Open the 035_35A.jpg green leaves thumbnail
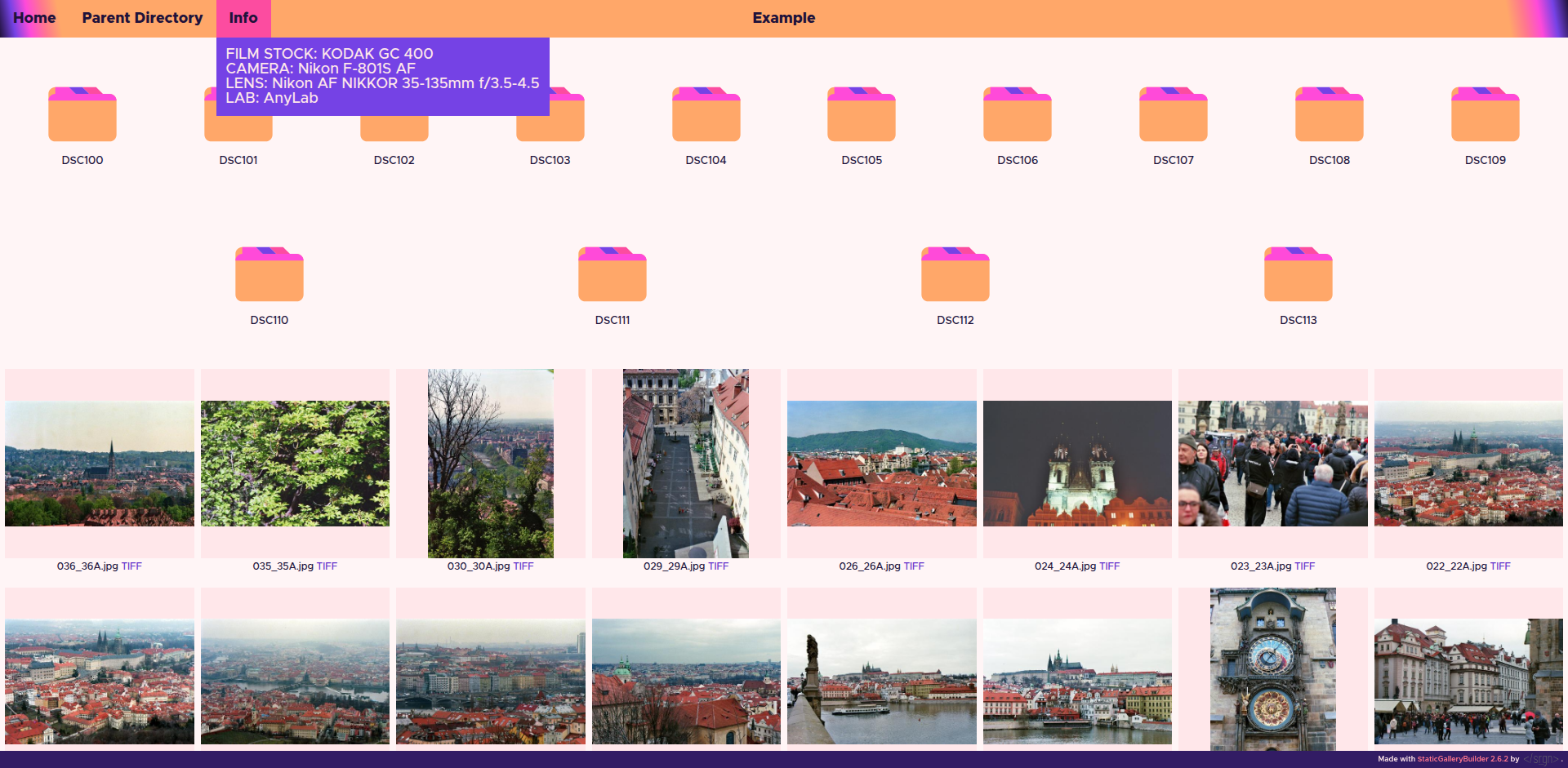This screenshot has width=1568, height=768. tap(295, 464)
